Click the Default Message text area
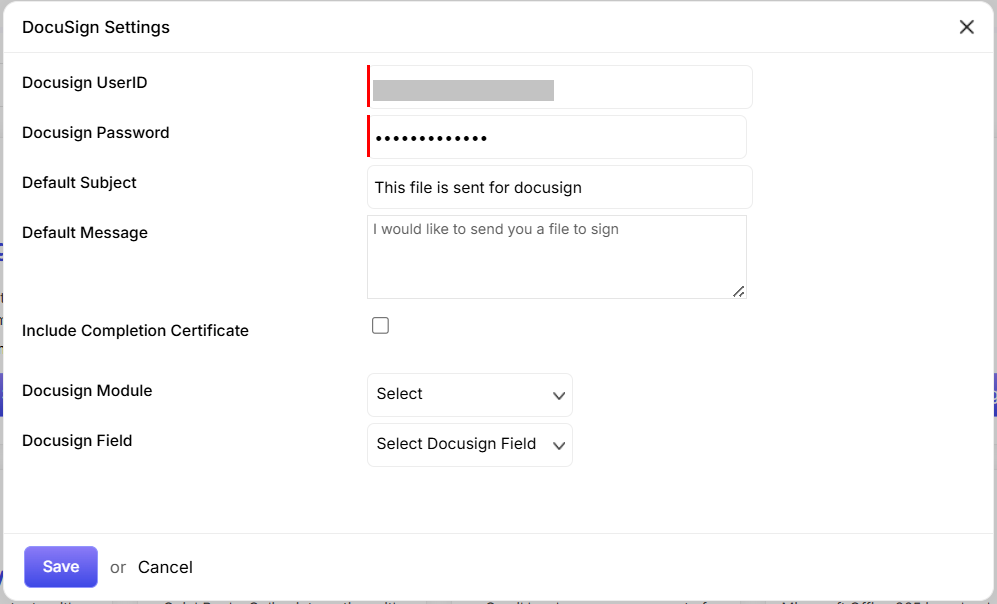 [x=556, y=257]
